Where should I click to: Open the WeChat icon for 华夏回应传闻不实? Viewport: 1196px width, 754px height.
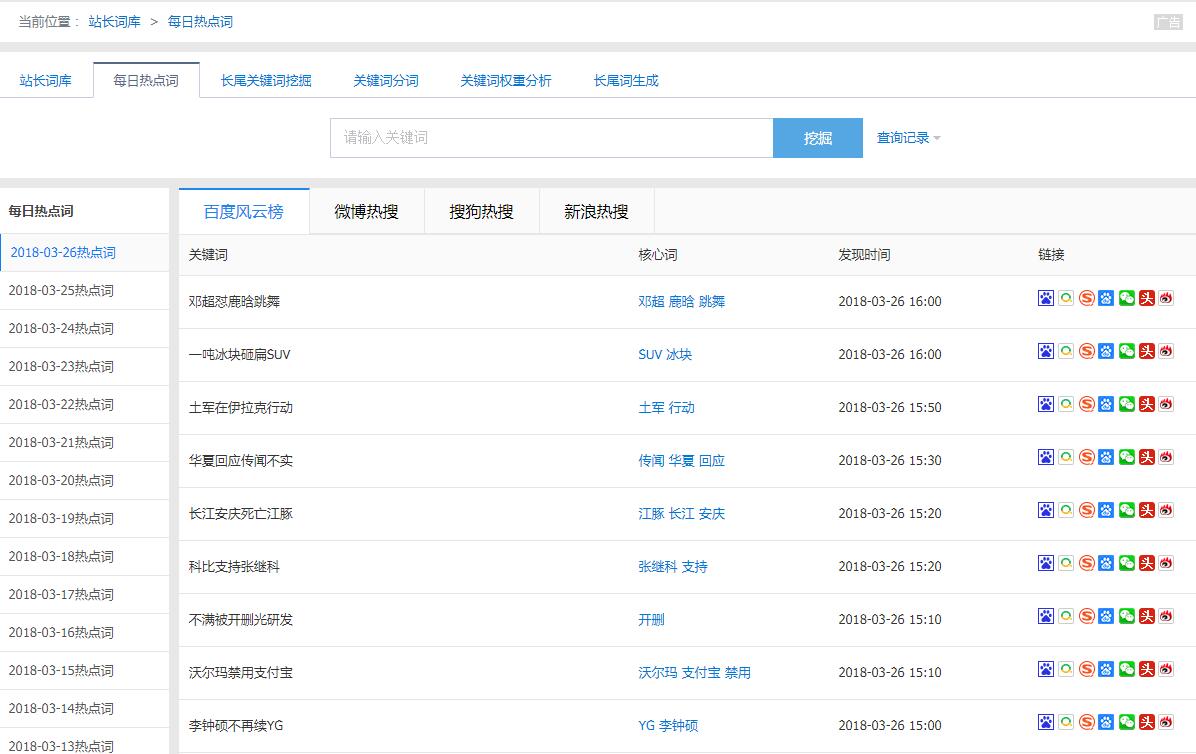[1126, 457]
